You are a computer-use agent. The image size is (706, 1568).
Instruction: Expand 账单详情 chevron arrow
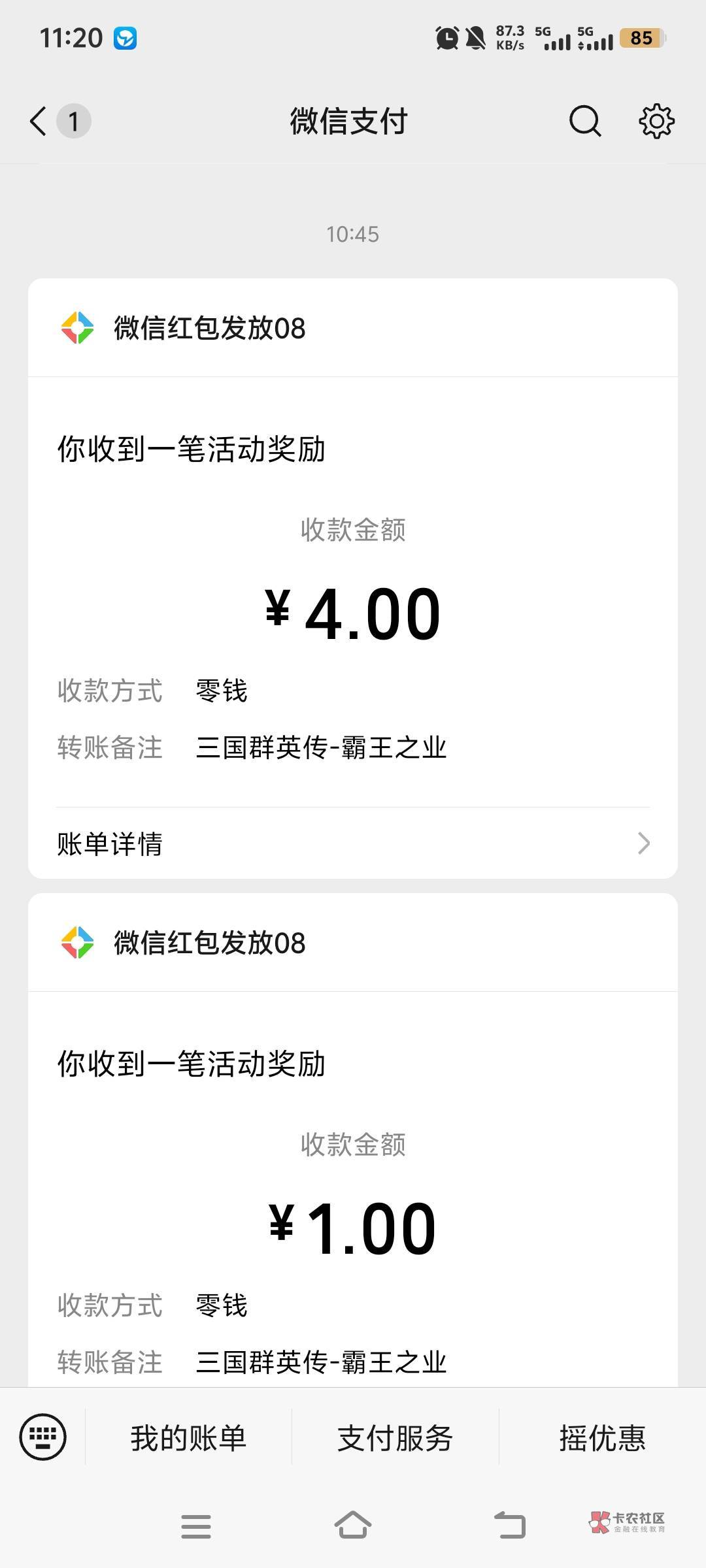coord(644,843)
